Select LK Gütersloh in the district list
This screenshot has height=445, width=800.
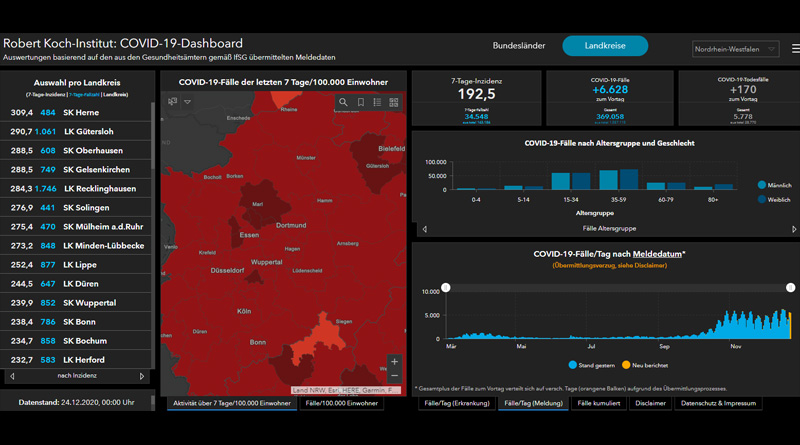tap(76, 131)
